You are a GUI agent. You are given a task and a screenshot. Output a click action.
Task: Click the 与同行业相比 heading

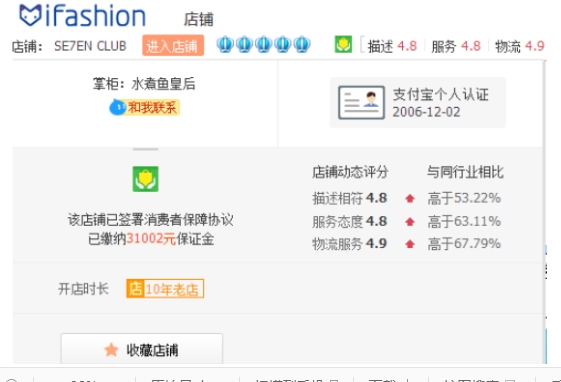465,172
